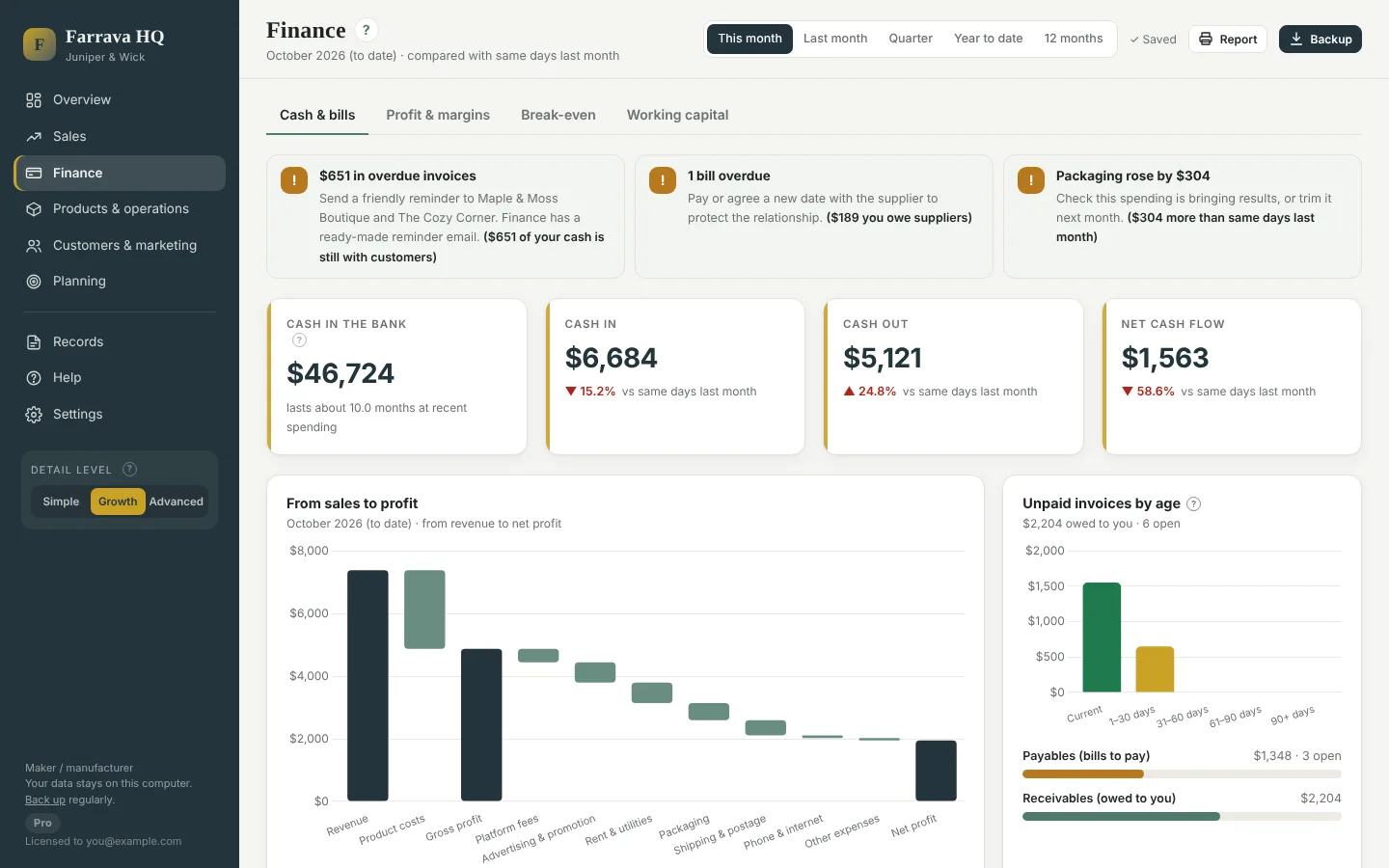Click the Records document icon
This screenshot has height=868, width=1389.
click(34, 342)
